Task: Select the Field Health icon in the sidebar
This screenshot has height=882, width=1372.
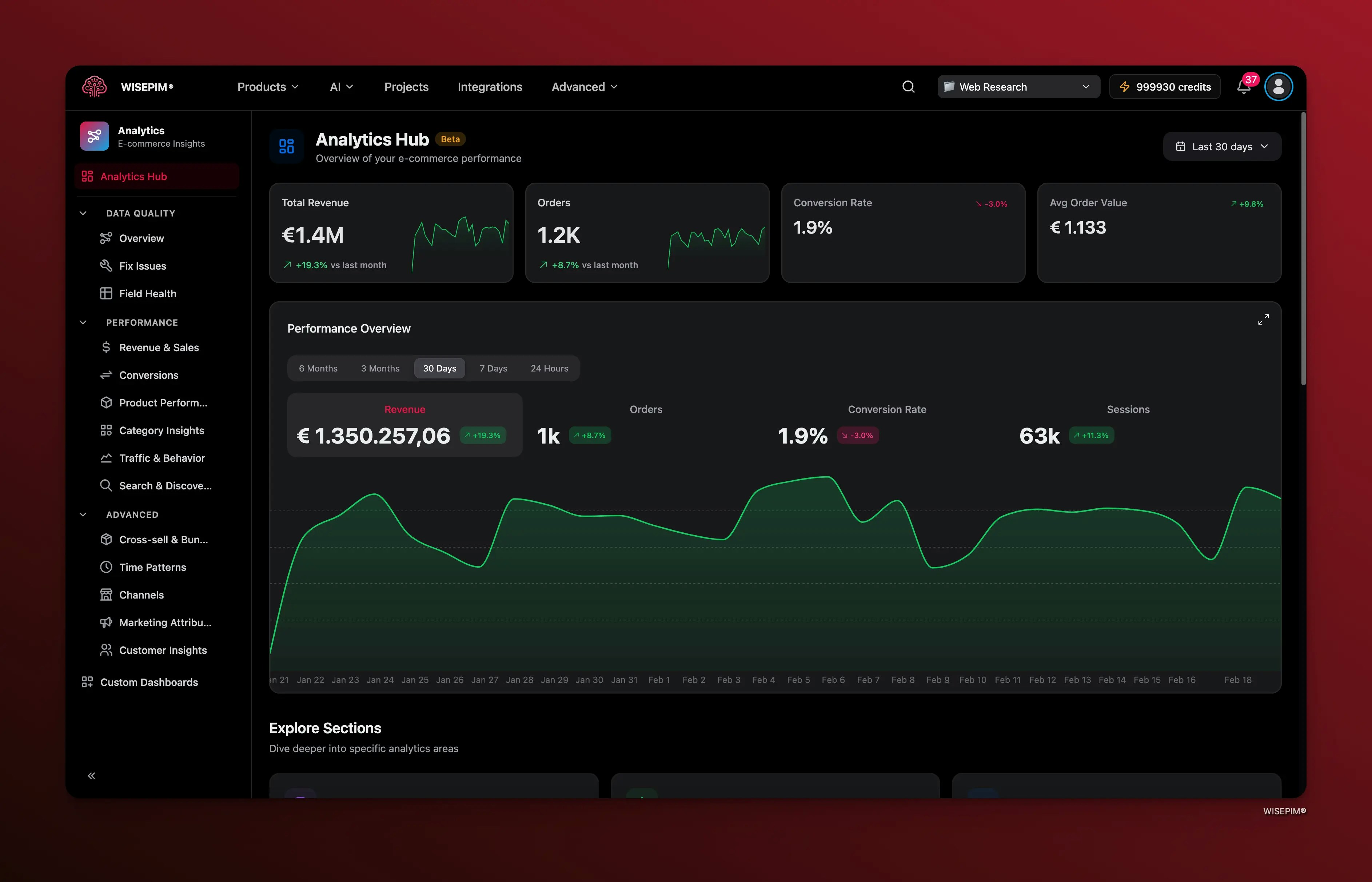Action: pyautogui.click(x=107, y=293)
